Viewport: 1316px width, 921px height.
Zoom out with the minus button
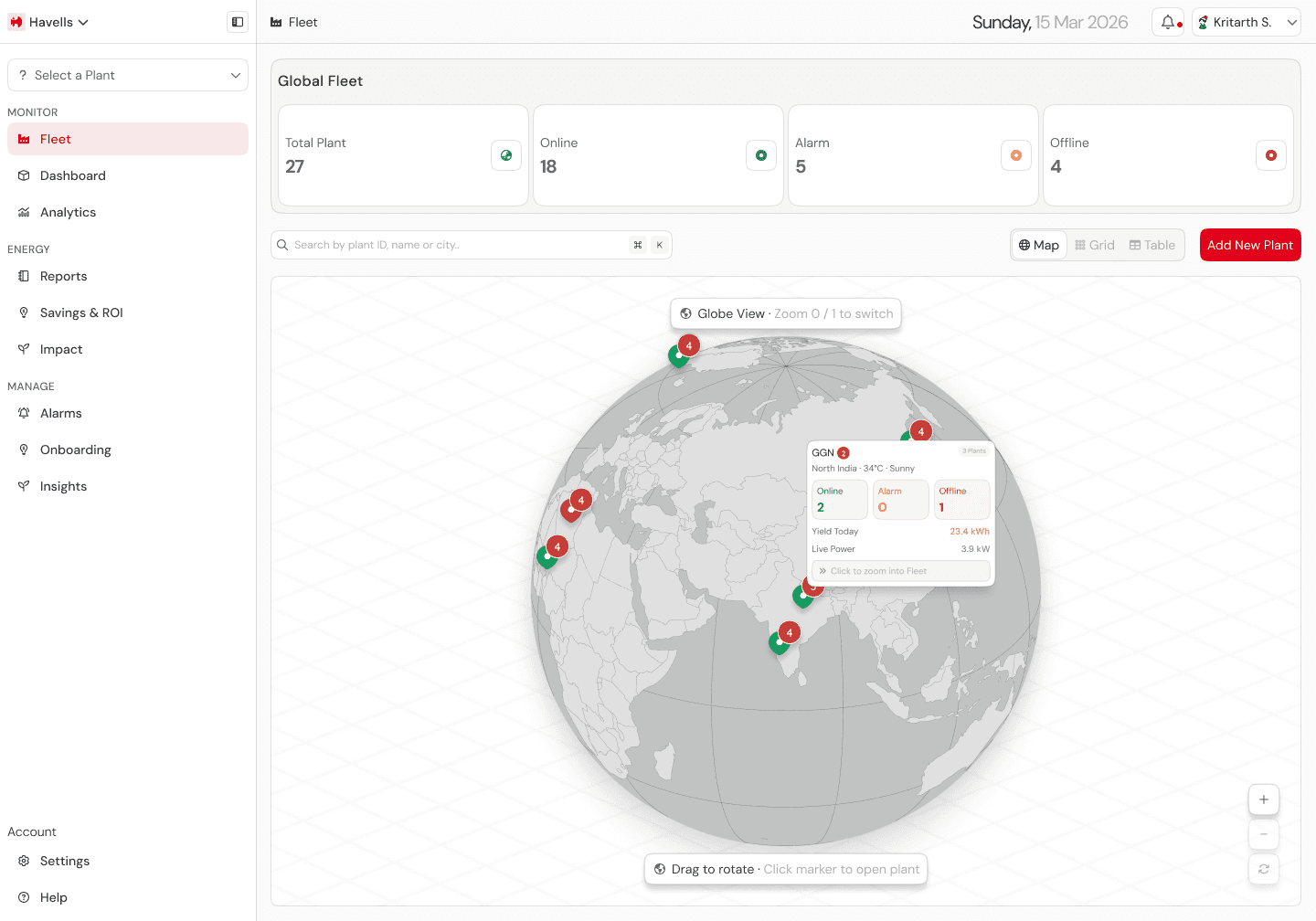(1264, 834)
